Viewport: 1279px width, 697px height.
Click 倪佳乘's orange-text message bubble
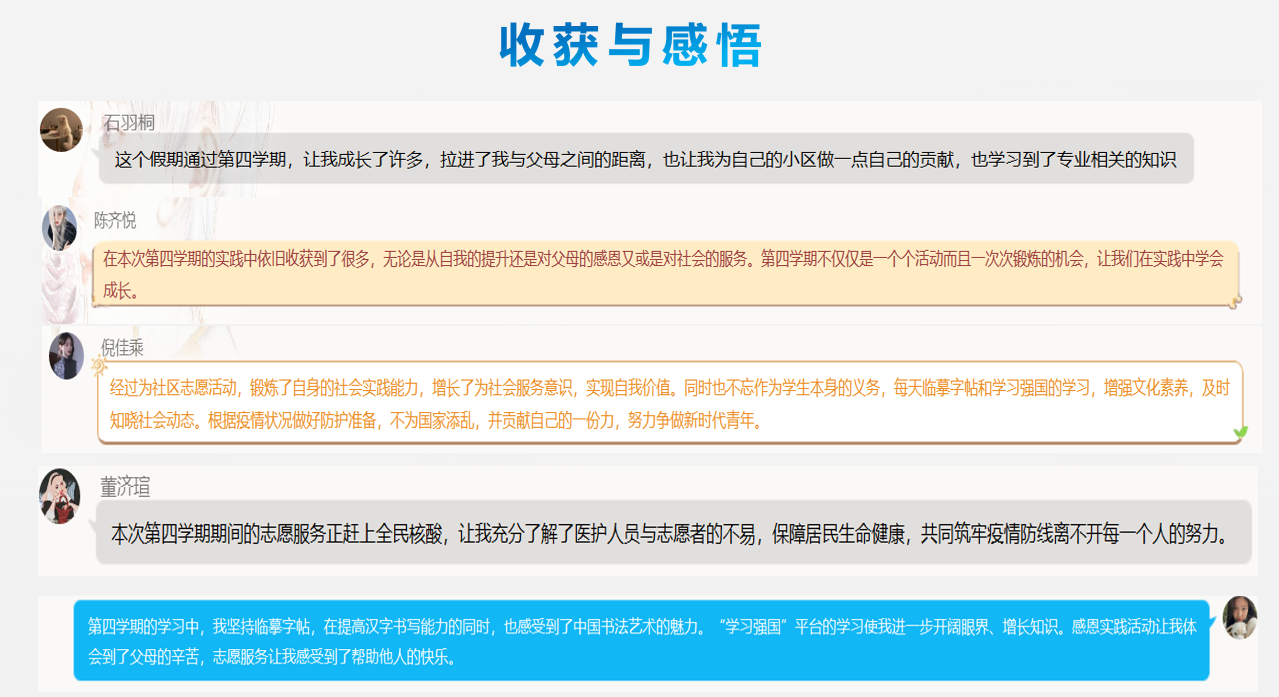669,402
